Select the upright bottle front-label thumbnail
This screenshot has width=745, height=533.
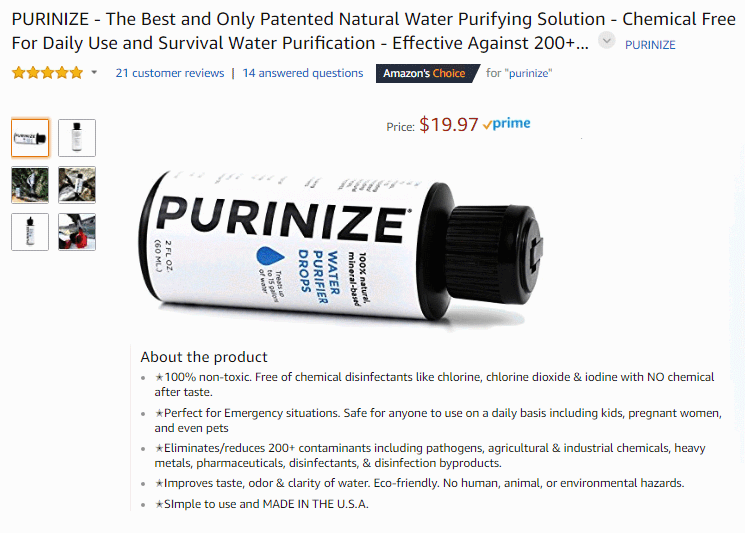30,231
